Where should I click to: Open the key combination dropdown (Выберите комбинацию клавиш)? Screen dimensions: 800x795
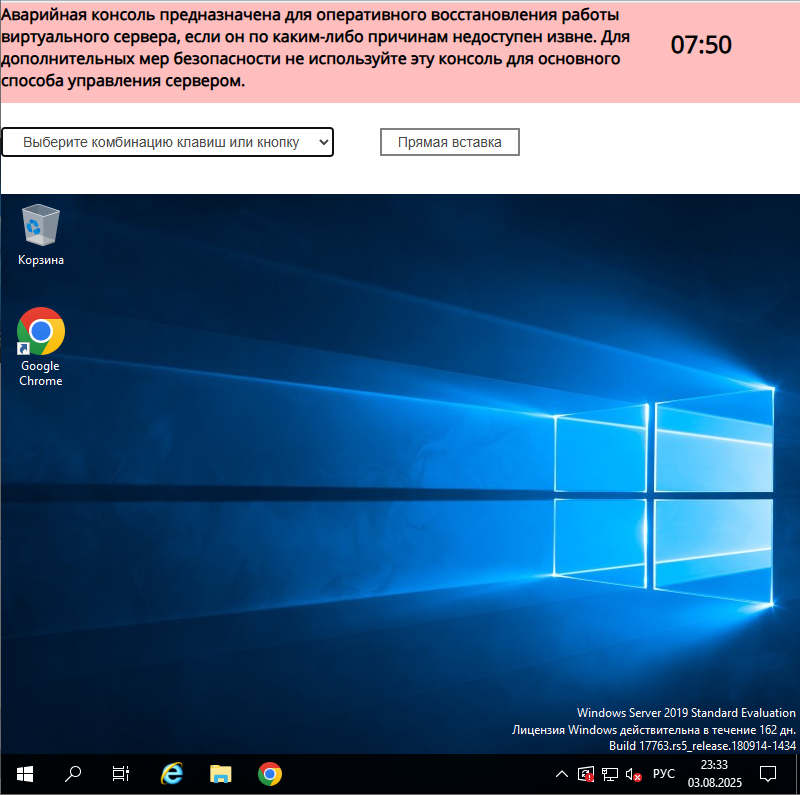click(167, 142)
